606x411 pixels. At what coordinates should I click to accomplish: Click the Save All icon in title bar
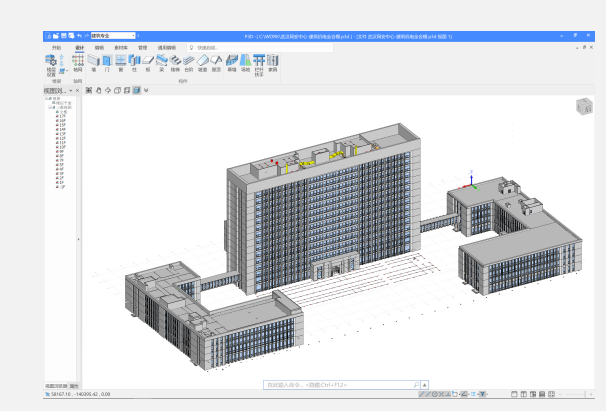71,36
